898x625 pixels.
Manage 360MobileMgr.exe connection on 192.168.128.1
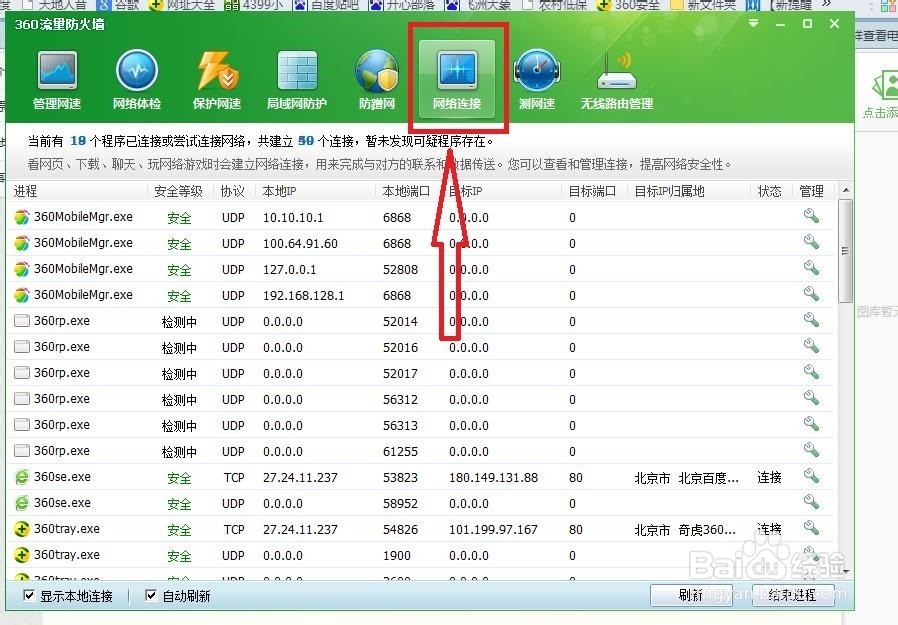811,294
